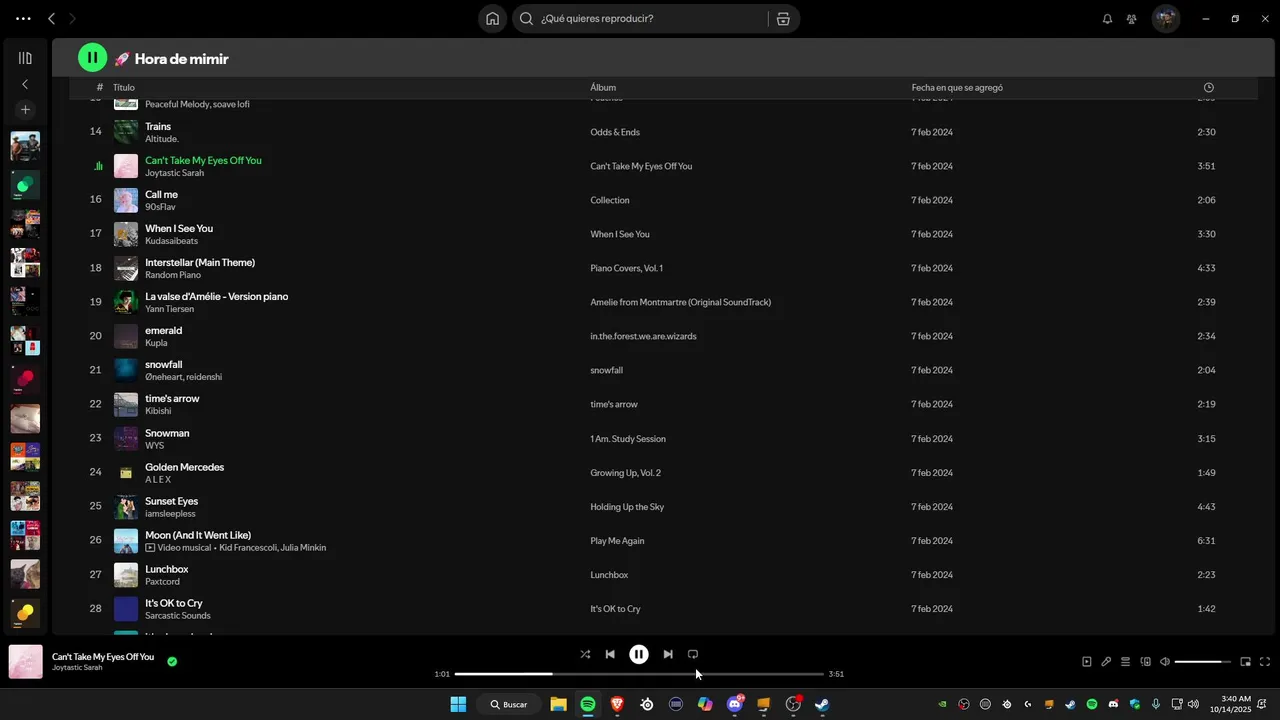Sort by the Álbum column header

coord(603,88)
